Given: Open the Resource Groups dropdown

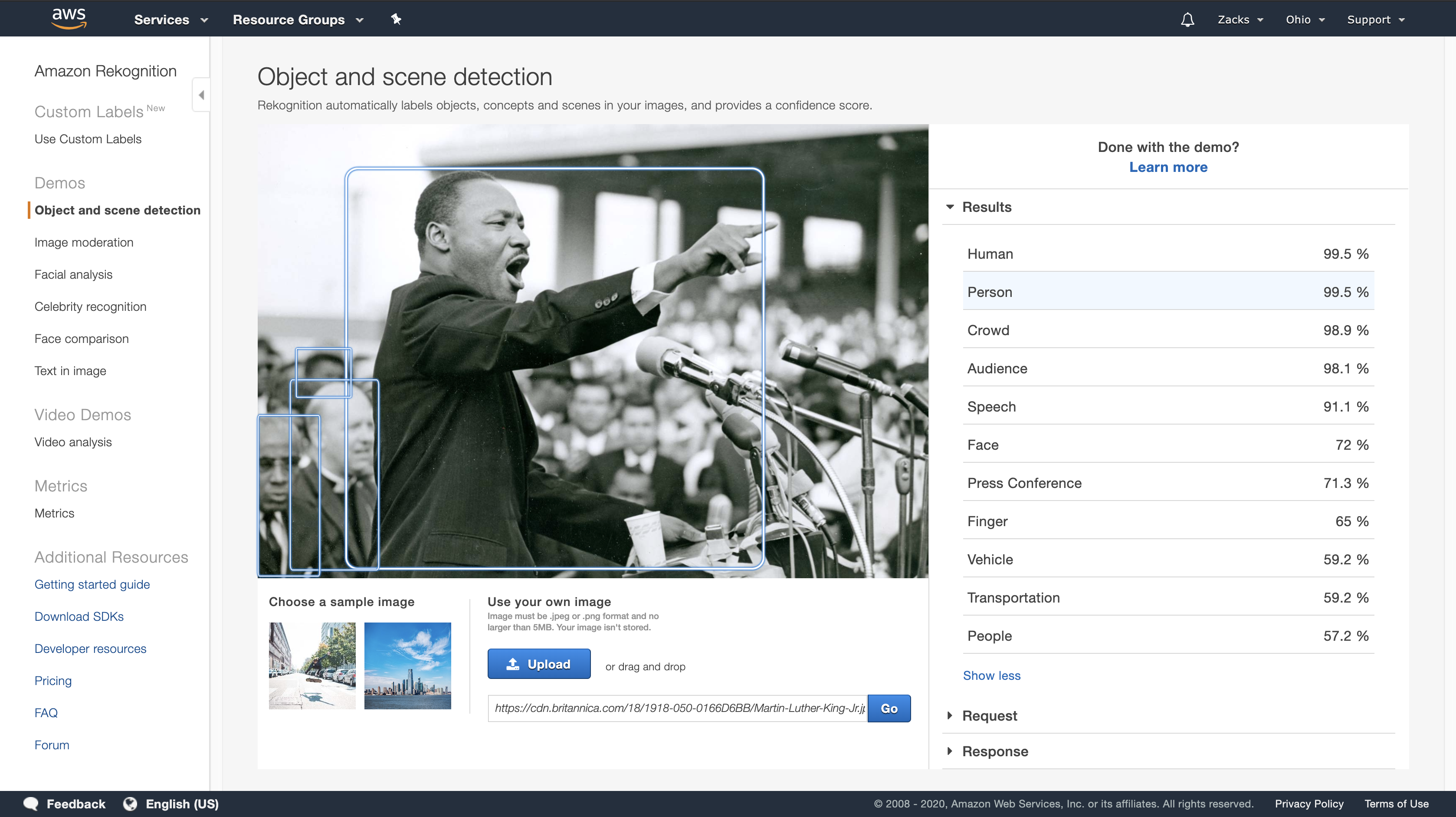Looking at the screenshot, I should pyautogui.click(x=298, y=20).
